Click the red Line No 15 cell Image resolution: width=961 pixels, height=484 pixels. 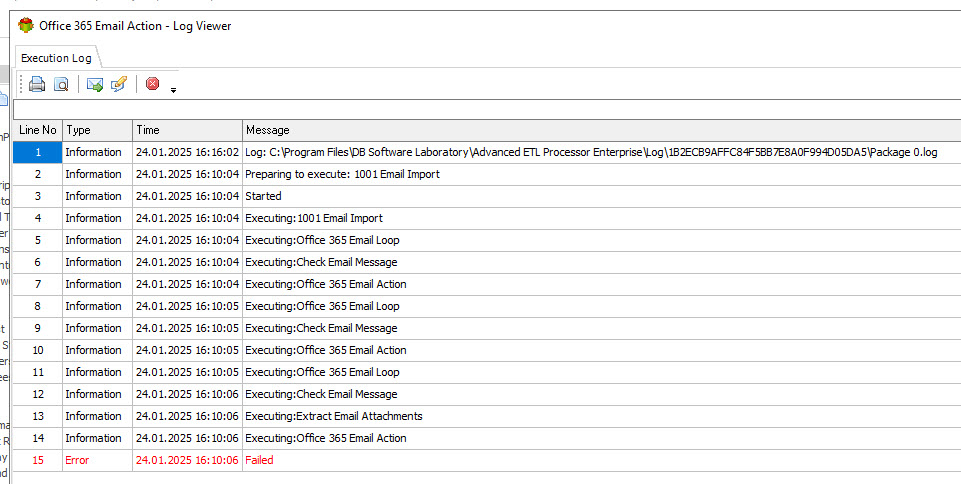point(37,460)
